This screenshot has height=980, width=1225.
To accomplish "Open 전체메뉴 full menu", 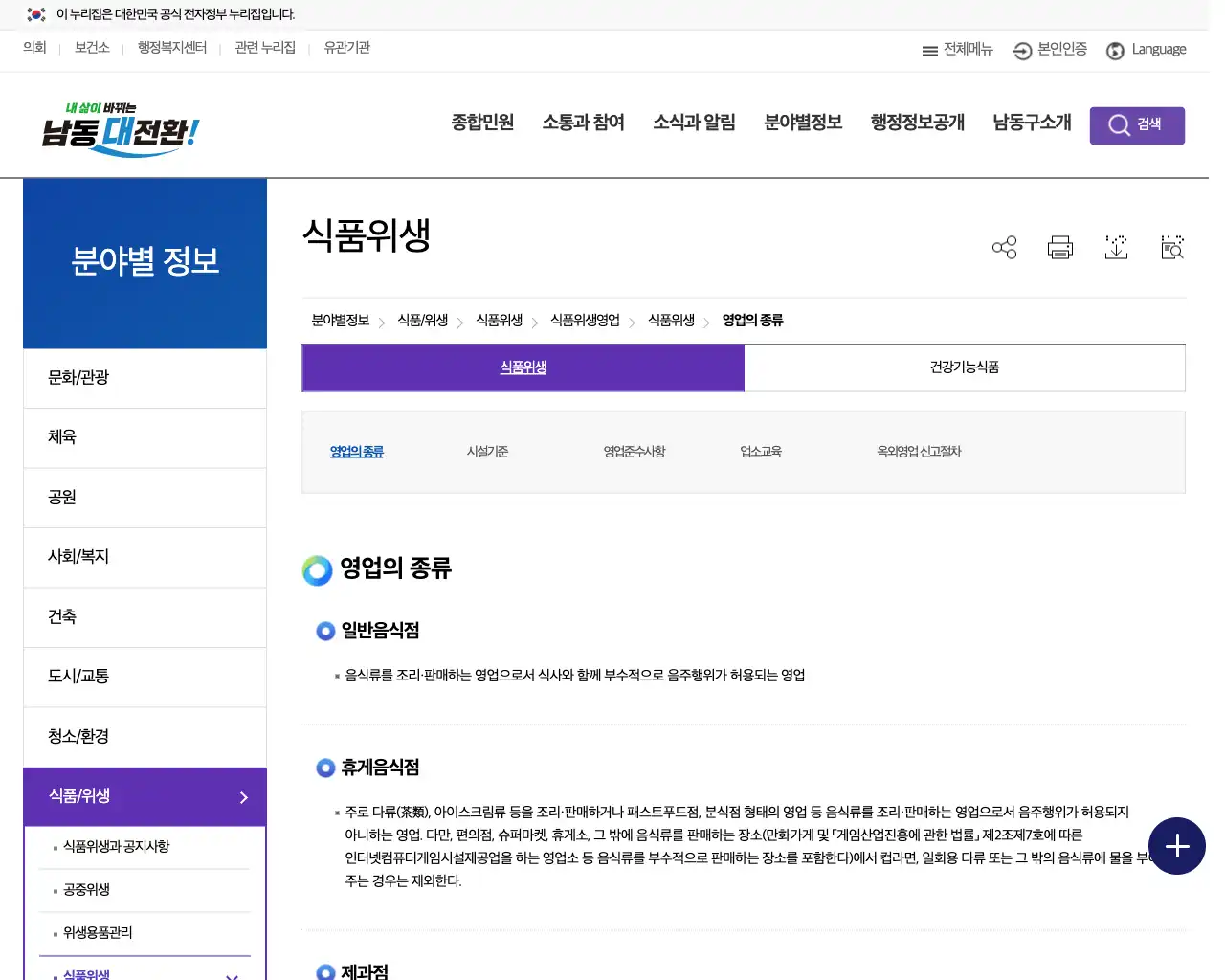I will coord(957,50).
